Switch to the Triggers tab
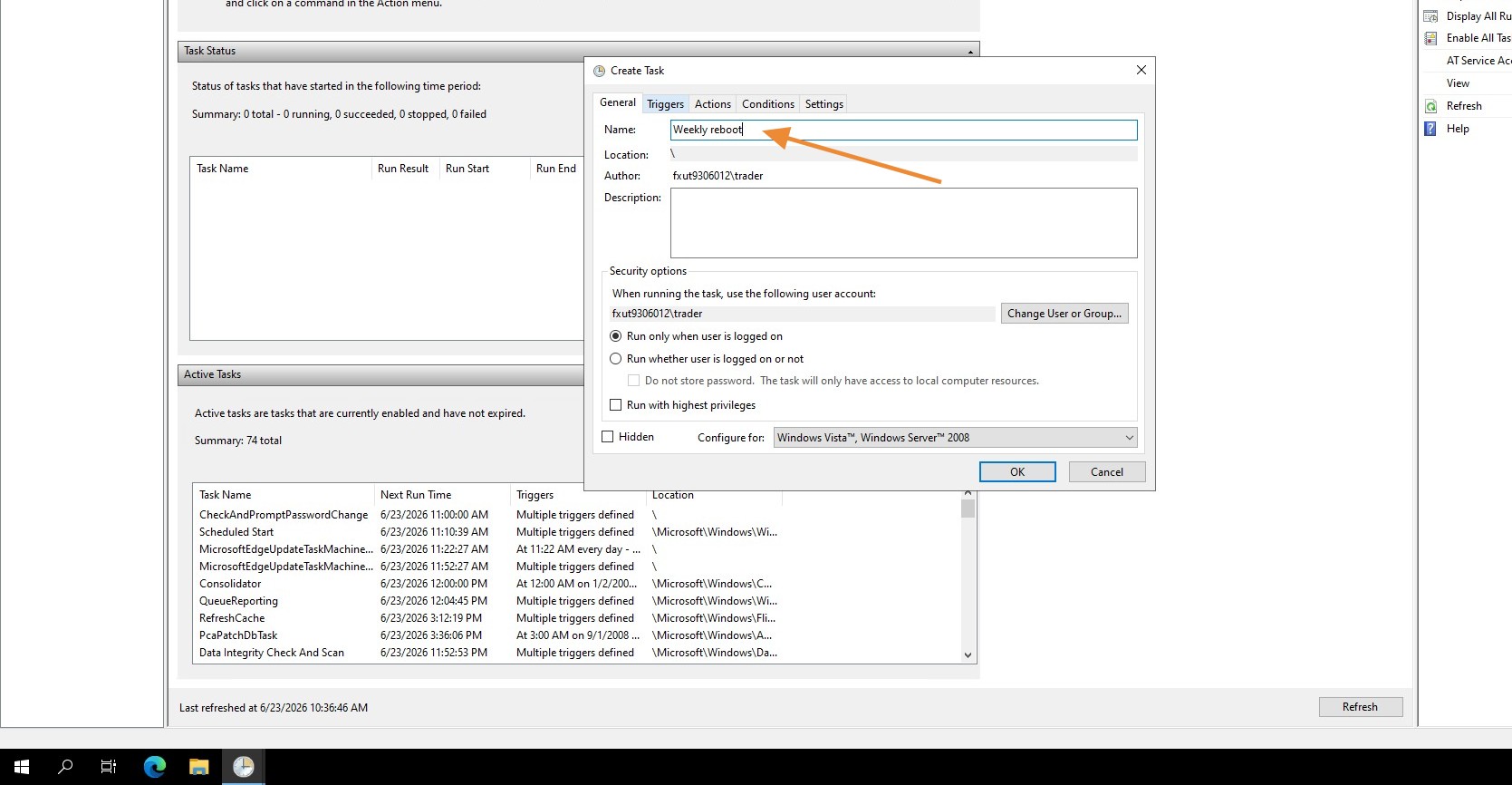 (665, 104)
